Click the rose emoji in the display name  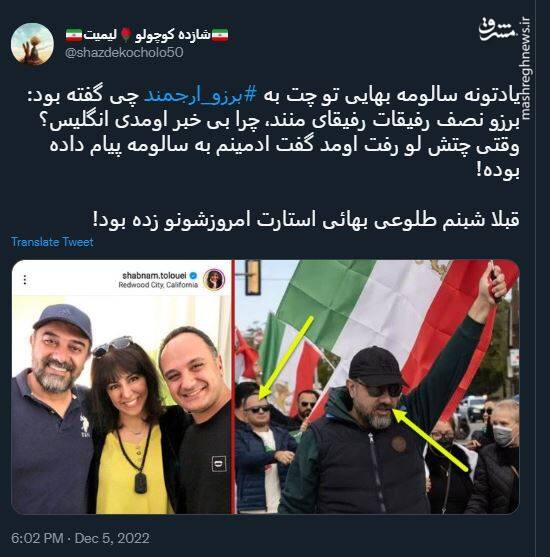coord(126,35)
